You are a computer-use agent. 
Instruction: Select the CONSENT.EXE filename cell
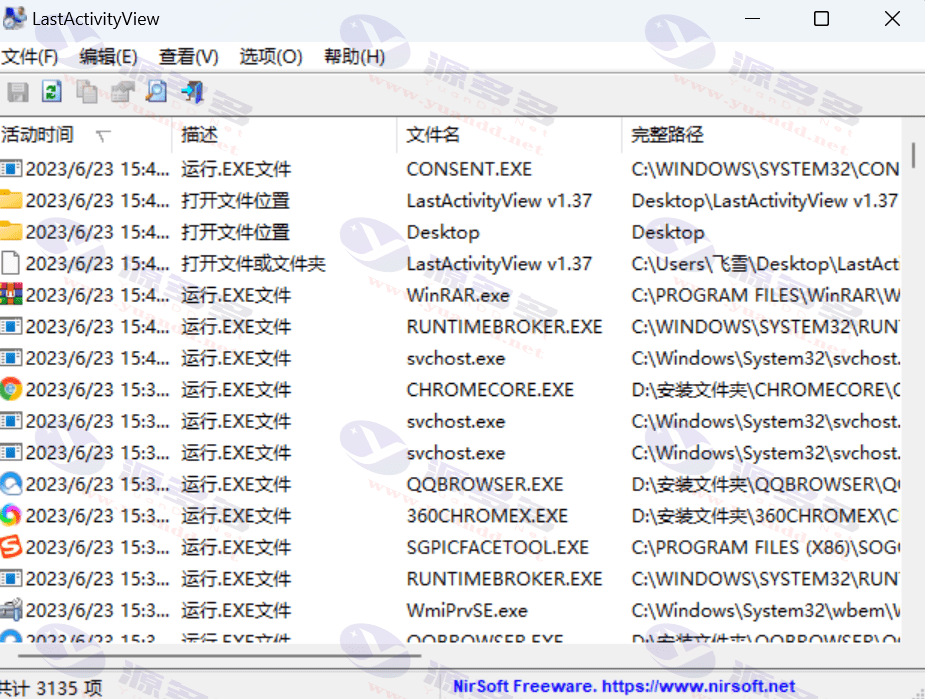coord(469,169)
